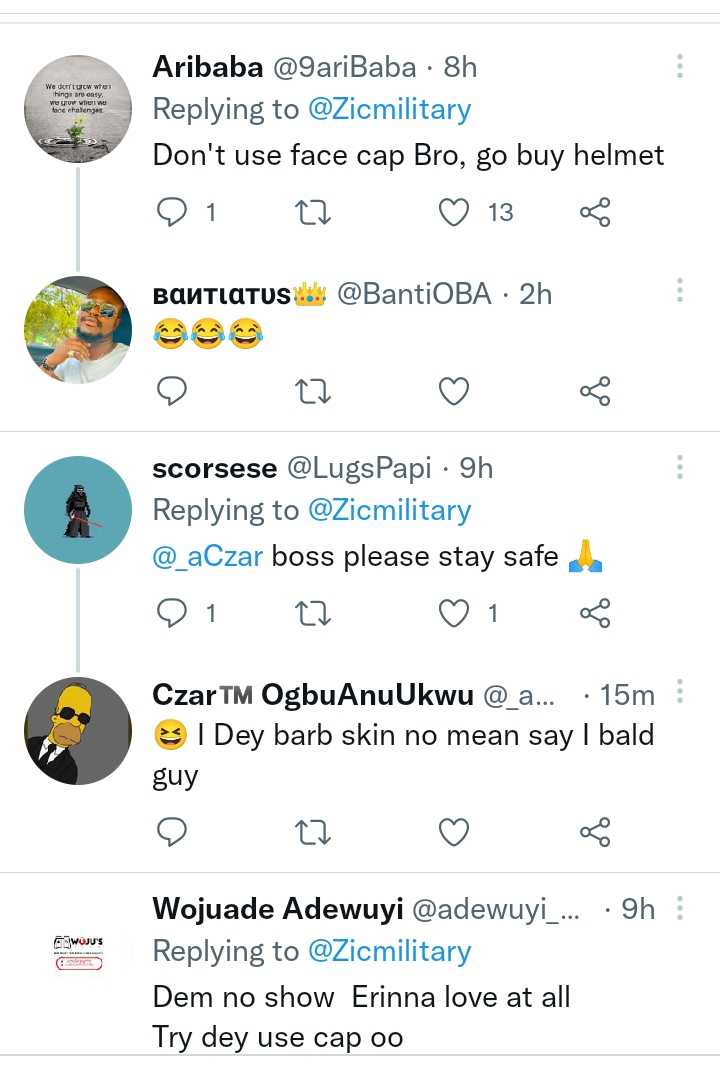The image size is (720, 1081).
Task: Open the @_aCzar mention link
Action: point(208,556)
